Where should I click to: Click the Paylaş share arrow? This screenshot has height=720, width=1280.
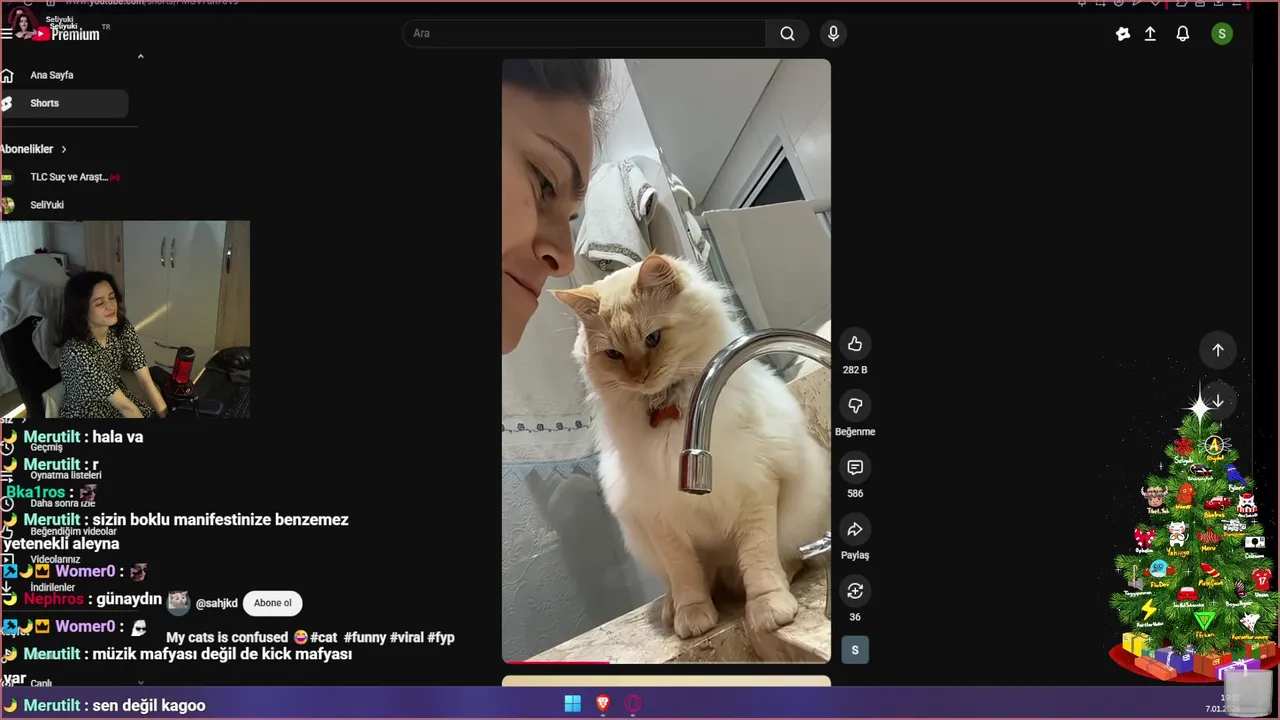pyautogui.click(x=855, y=530)
